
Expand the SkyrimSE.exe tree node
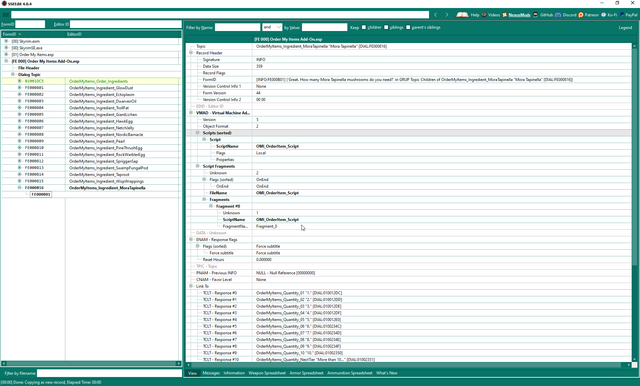pos(6,48)
